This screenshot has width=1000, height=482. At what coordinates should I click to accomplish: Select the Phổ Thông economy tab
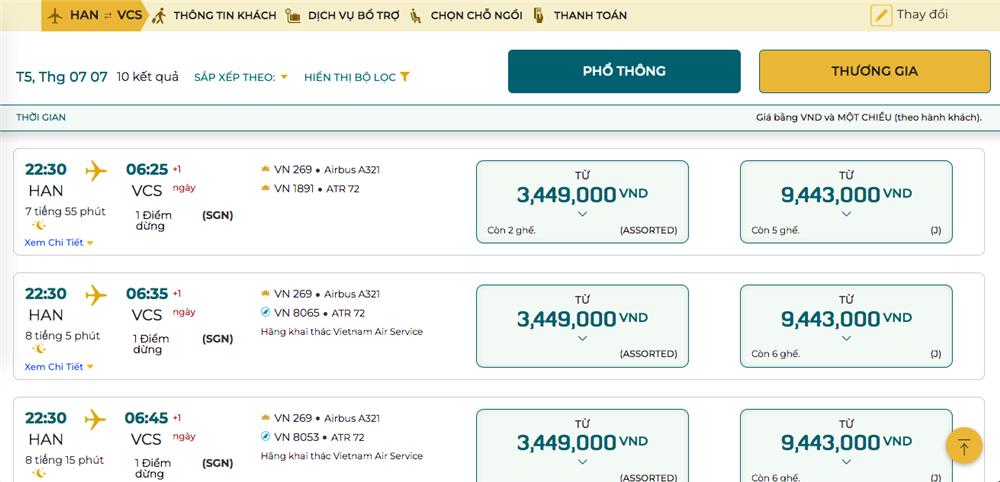(x=624, y=71)
